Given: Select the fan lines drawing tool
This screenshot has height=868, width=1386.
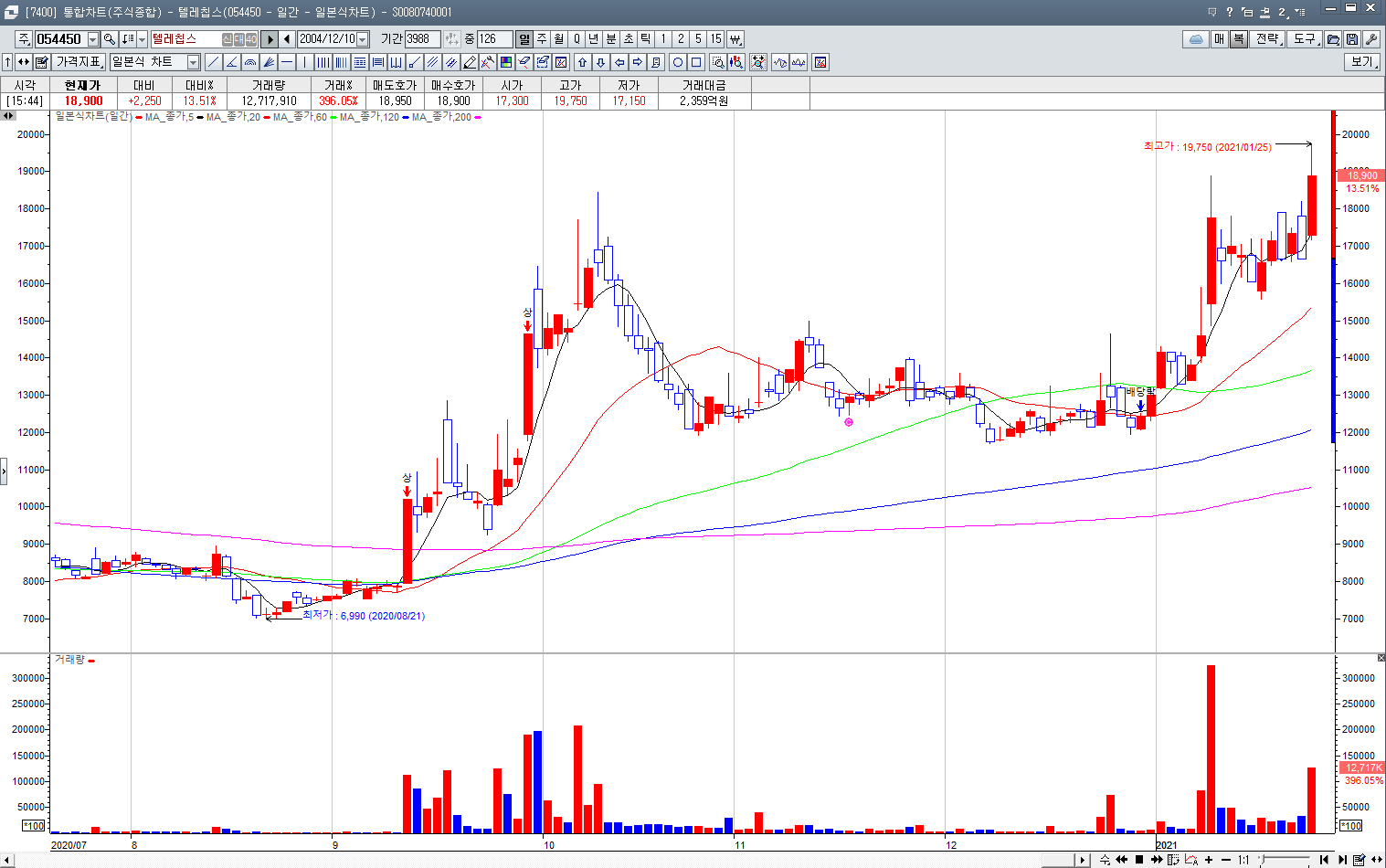Looking at the screenshot, I should 269,62.
